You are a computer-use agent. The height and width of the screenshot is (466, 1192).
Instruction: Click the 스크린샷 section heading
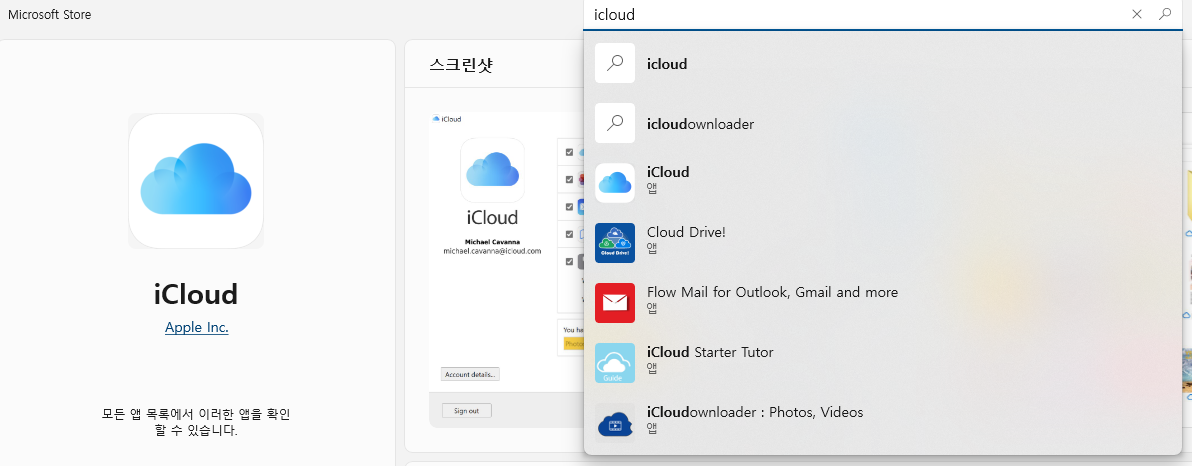[461, 65]
